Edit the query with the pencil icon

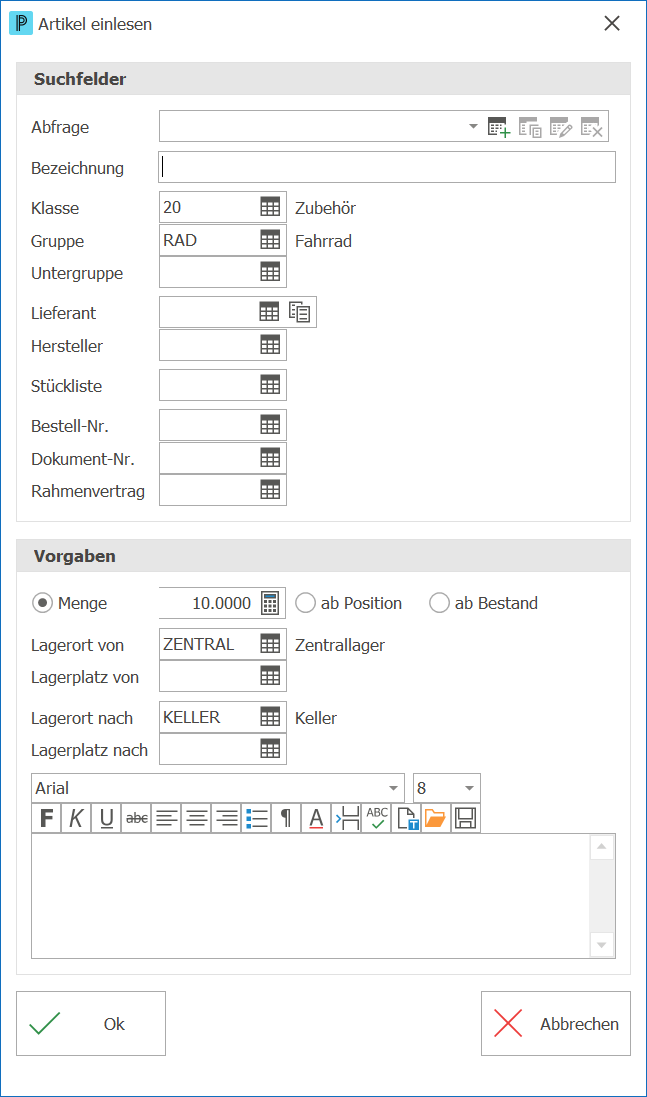coord(561,127)
